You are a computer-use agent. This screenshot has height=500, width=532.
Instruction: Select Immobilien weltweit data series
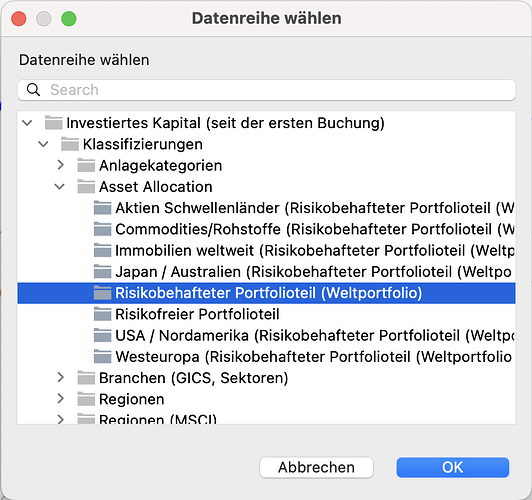click(266, 251)
